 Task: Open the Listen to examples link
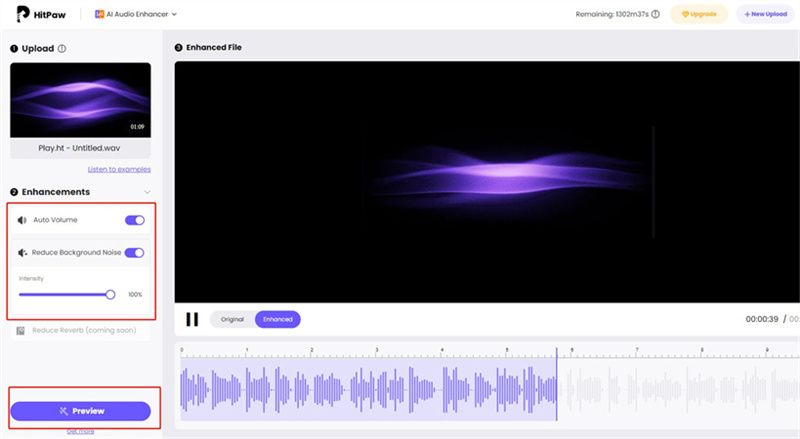click(119, 169)
